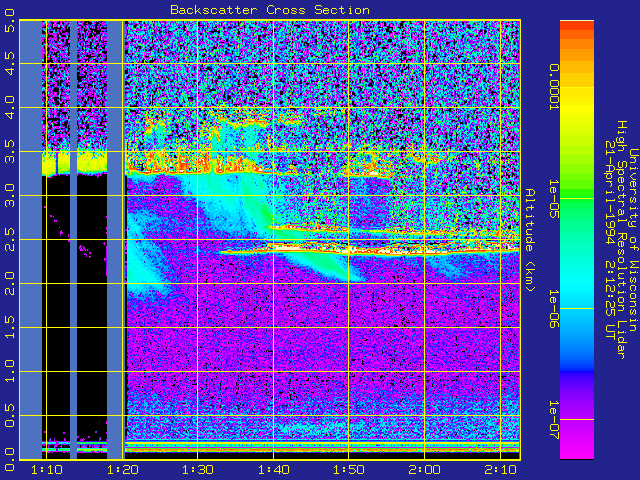
Task: Click the '0.0' altitude axis label
Action: [9, 459]
